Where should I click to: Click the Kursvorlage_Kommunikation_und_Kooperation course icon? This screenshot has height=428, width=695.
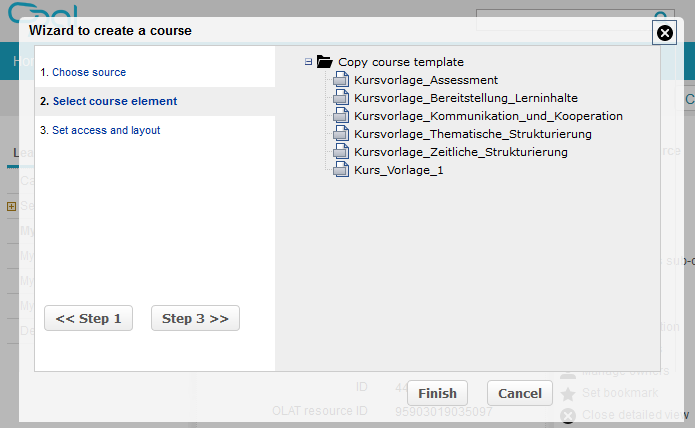(x=341, y=116)
